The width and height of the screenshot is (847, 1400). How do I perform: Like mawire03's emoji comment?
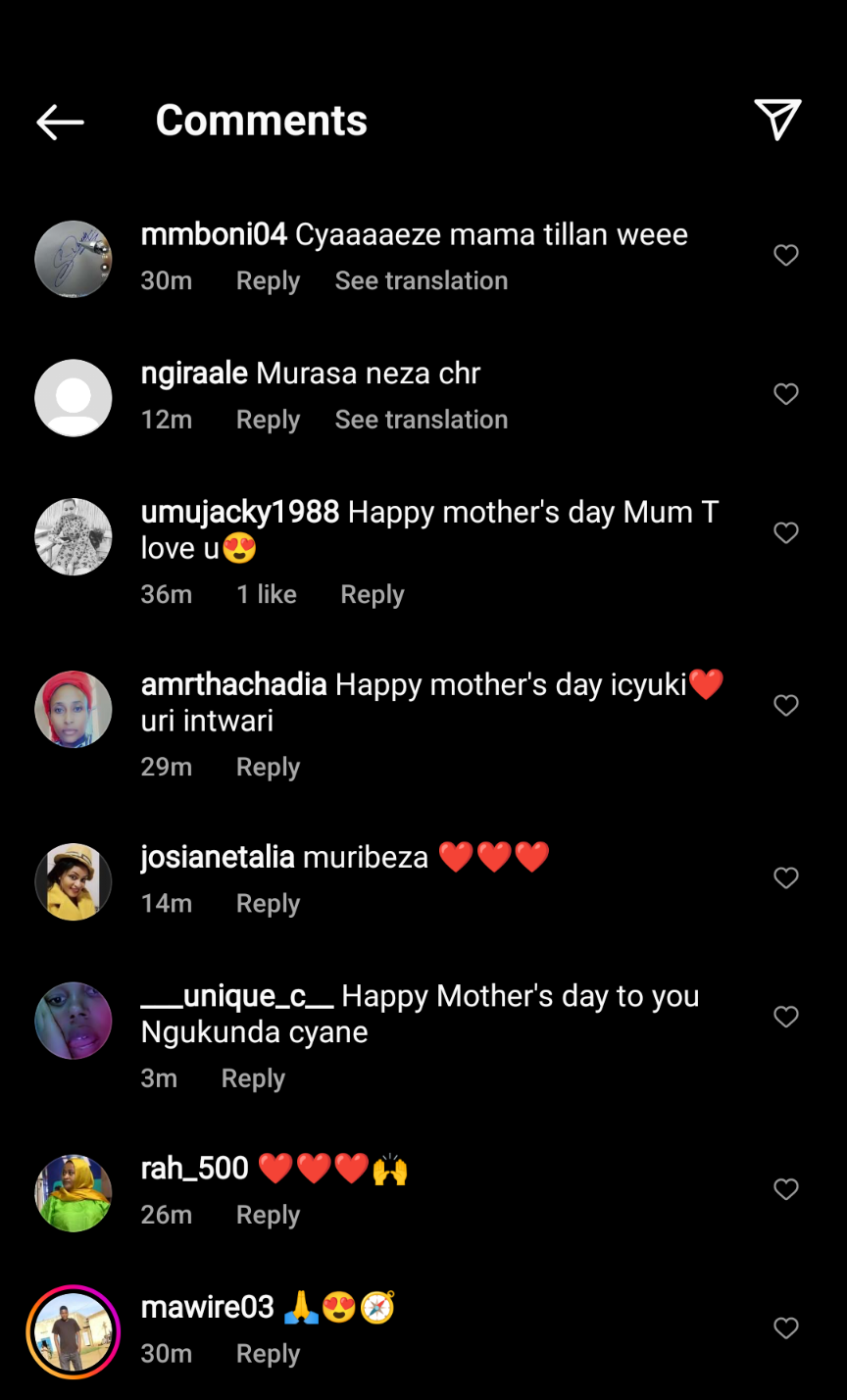click(x=786, y=1328)
